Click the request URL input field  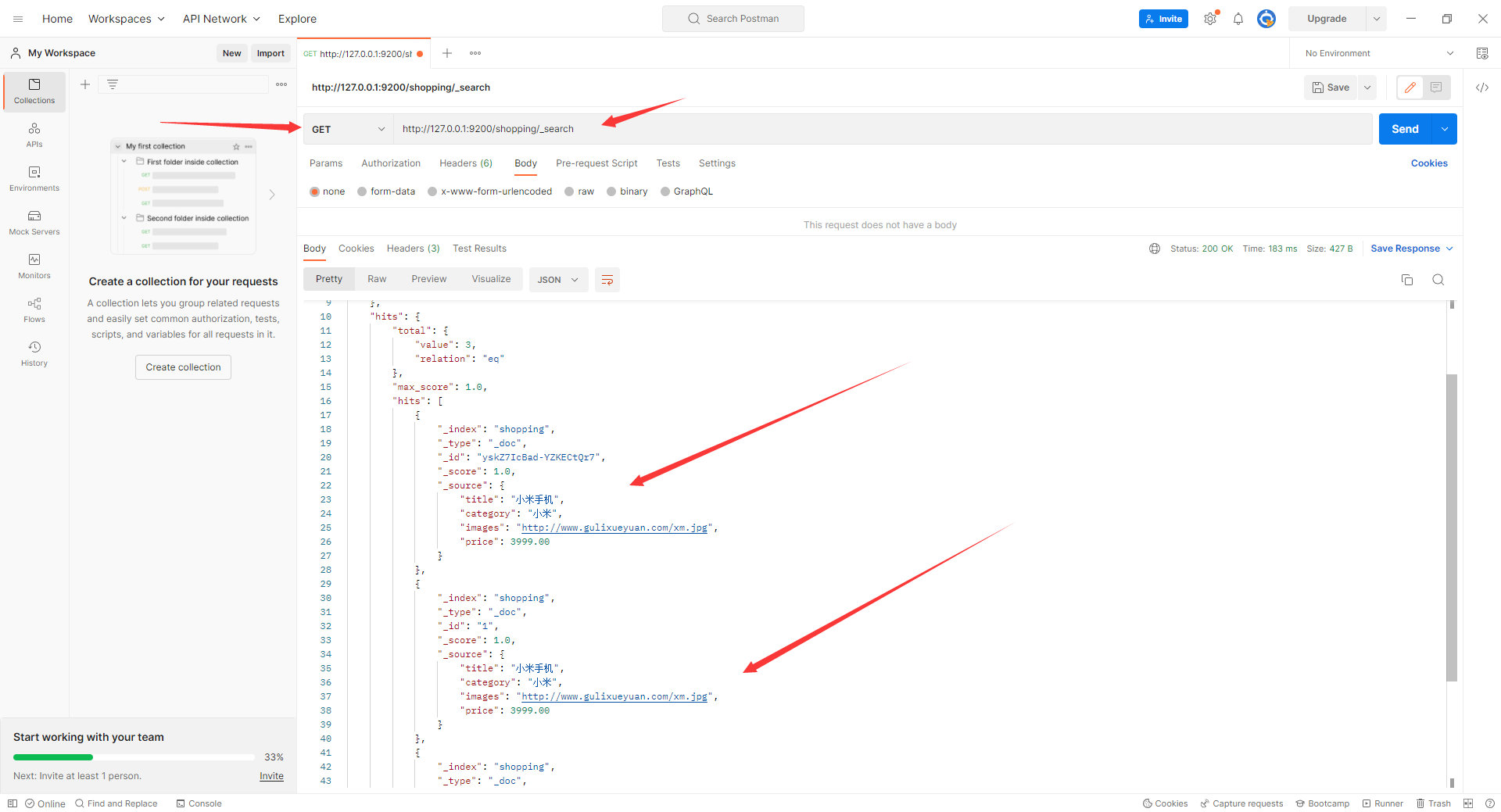[x=883, y=129]
